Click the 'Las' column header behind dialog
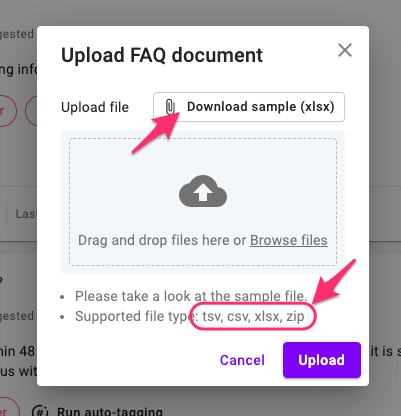The width and height of the screenshot is (401, 416). (x=26, y=214)
